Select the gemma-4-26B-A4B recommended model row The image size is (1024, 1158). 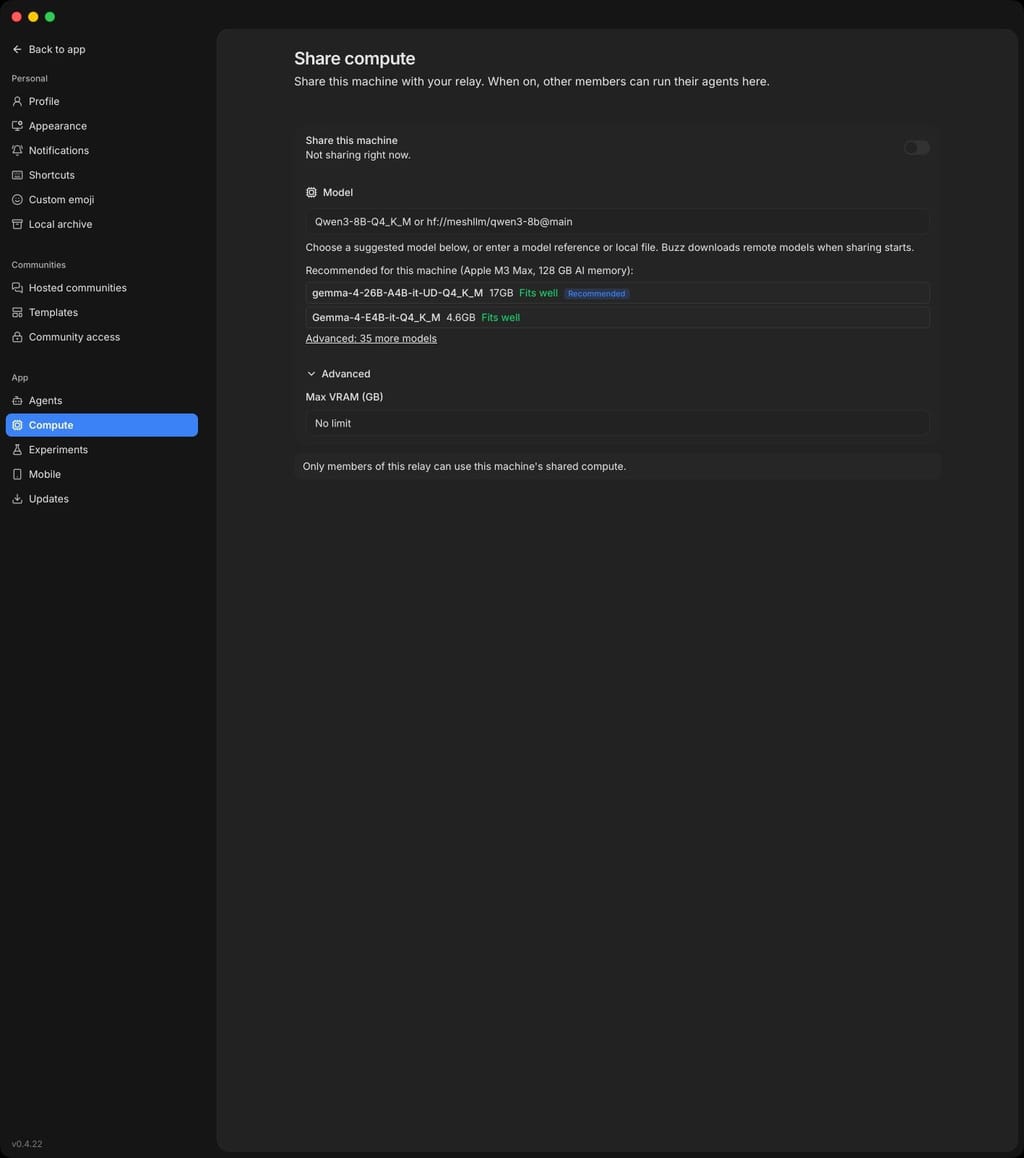pyautogui.click(x=617, y=293)
